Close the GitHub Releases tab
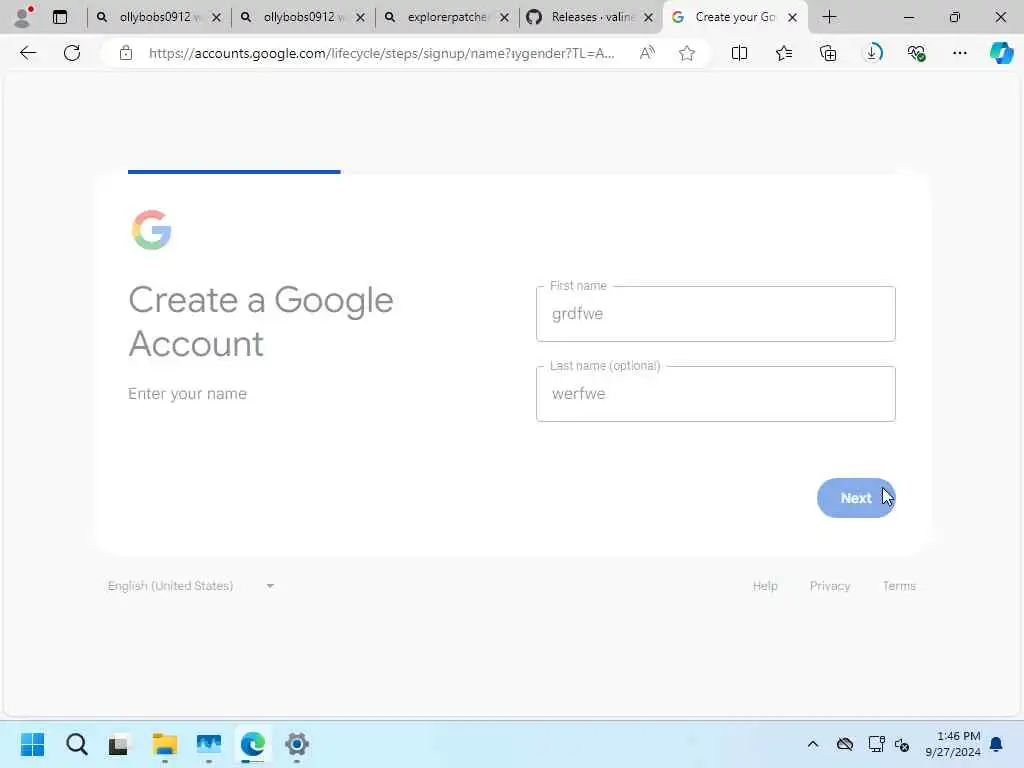The height and width of the screenshot is (768, 1024). point(648,18)
